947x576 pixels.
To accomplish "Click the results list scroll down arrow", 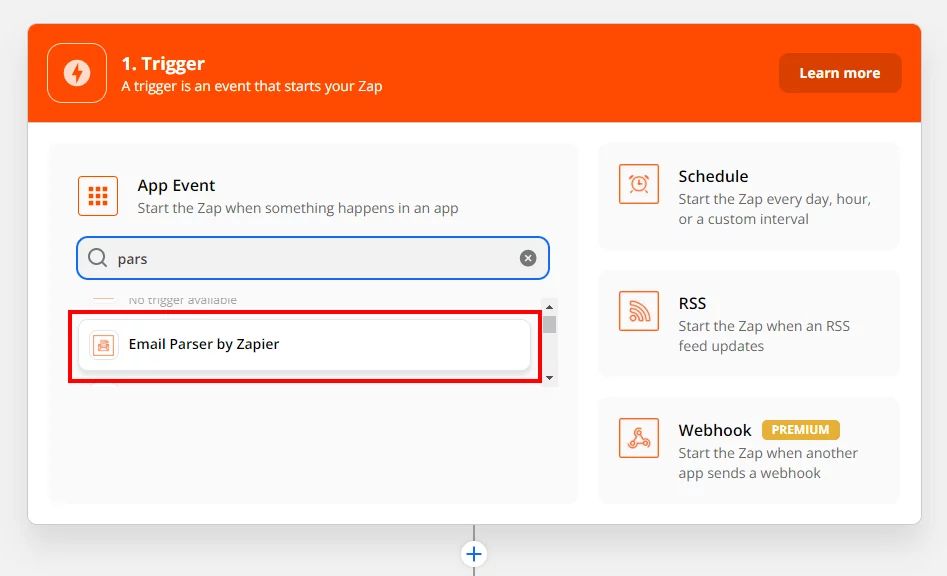I will click(x=550, y=378).
